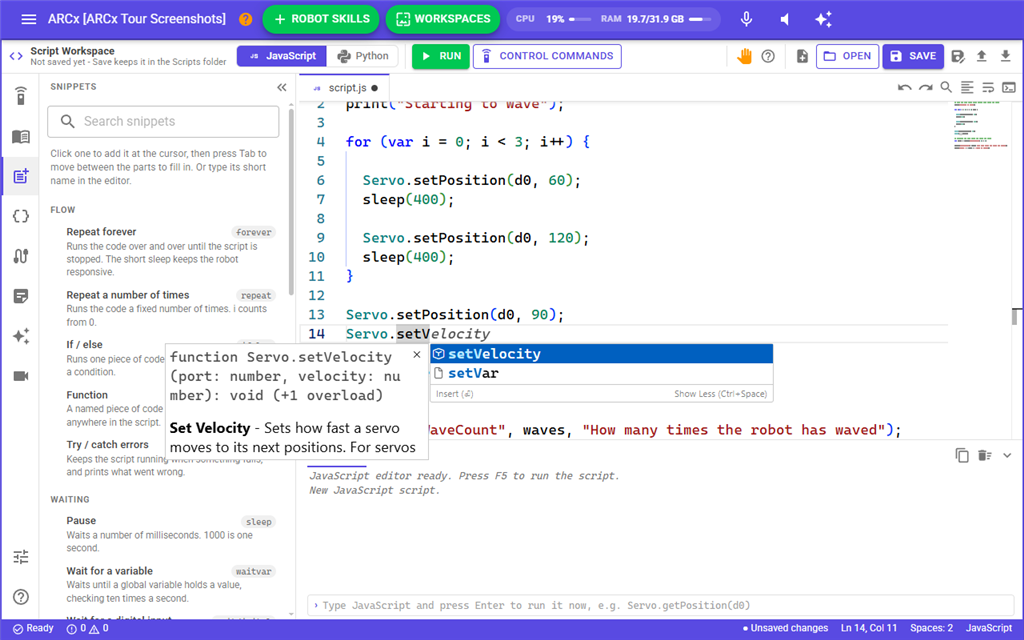Collapse the console panel chevron
1024x640 pixels.
coord(1007,455)
